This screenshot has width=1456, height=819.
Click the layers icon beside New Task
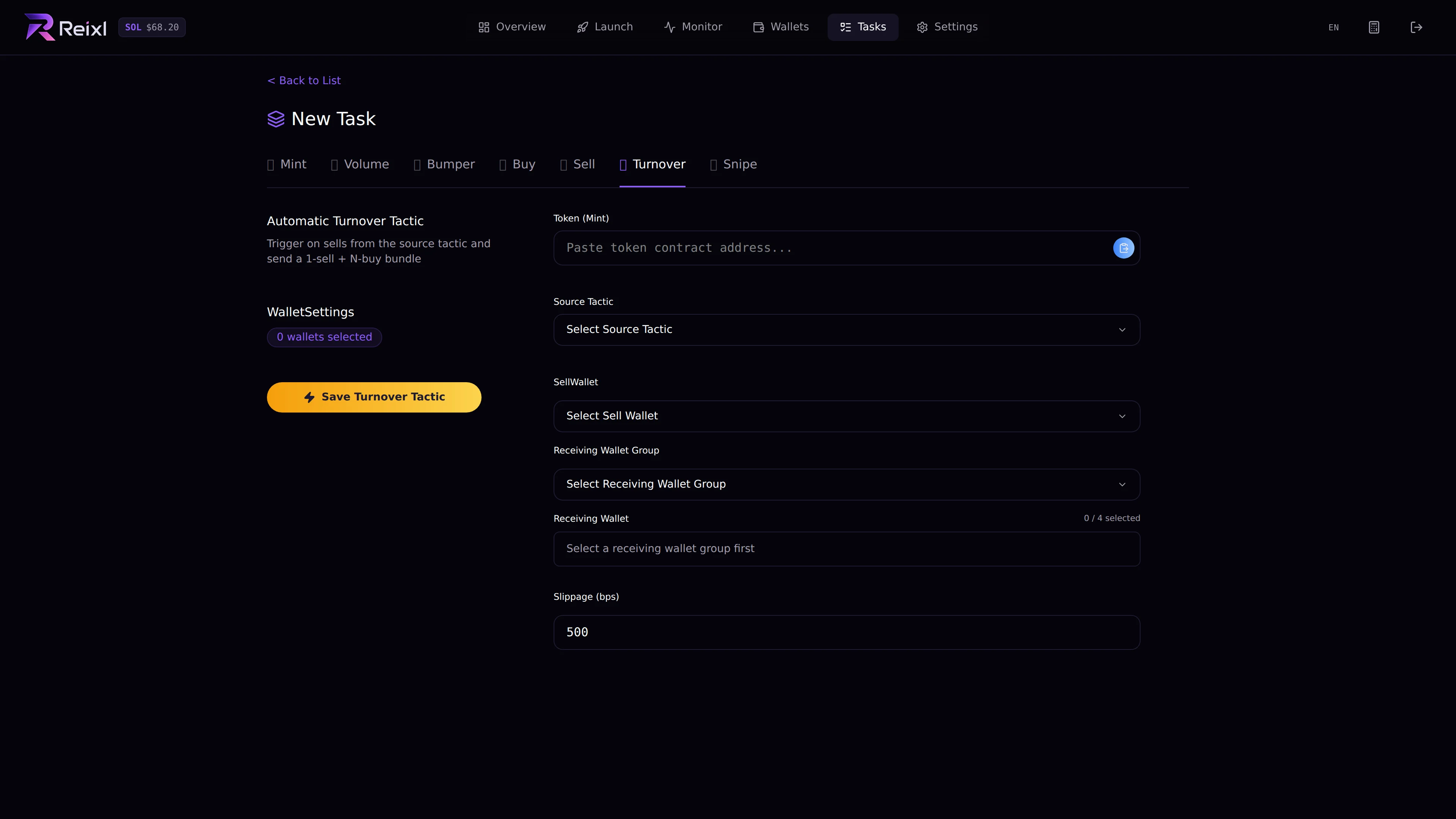pyautogui.click(x=276, y=119)
